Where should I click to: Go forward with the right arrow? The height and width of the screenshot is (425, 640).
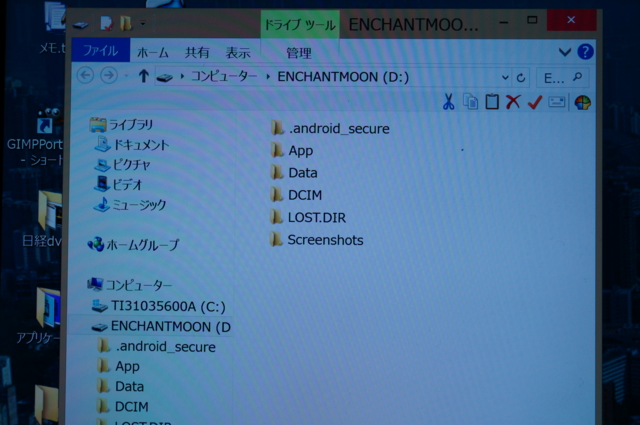[109, 76]
